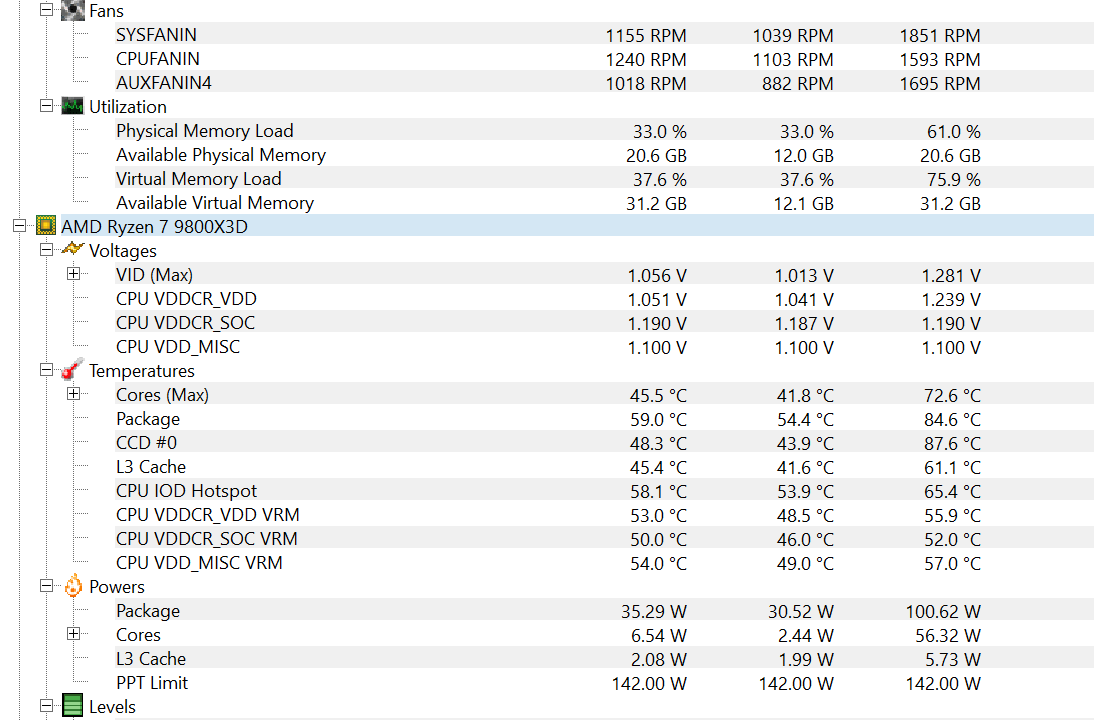
Task: Select the PPT Limit row
Action: [x=604, y=683]
